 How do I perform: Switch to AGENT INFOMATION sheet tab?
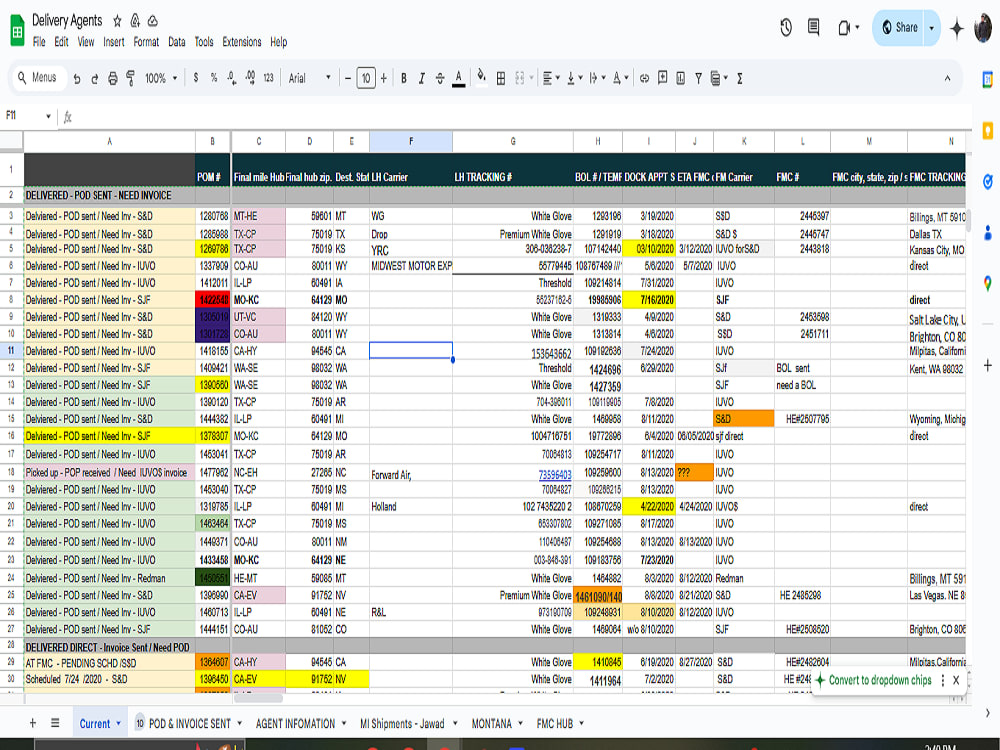point(295,724)
